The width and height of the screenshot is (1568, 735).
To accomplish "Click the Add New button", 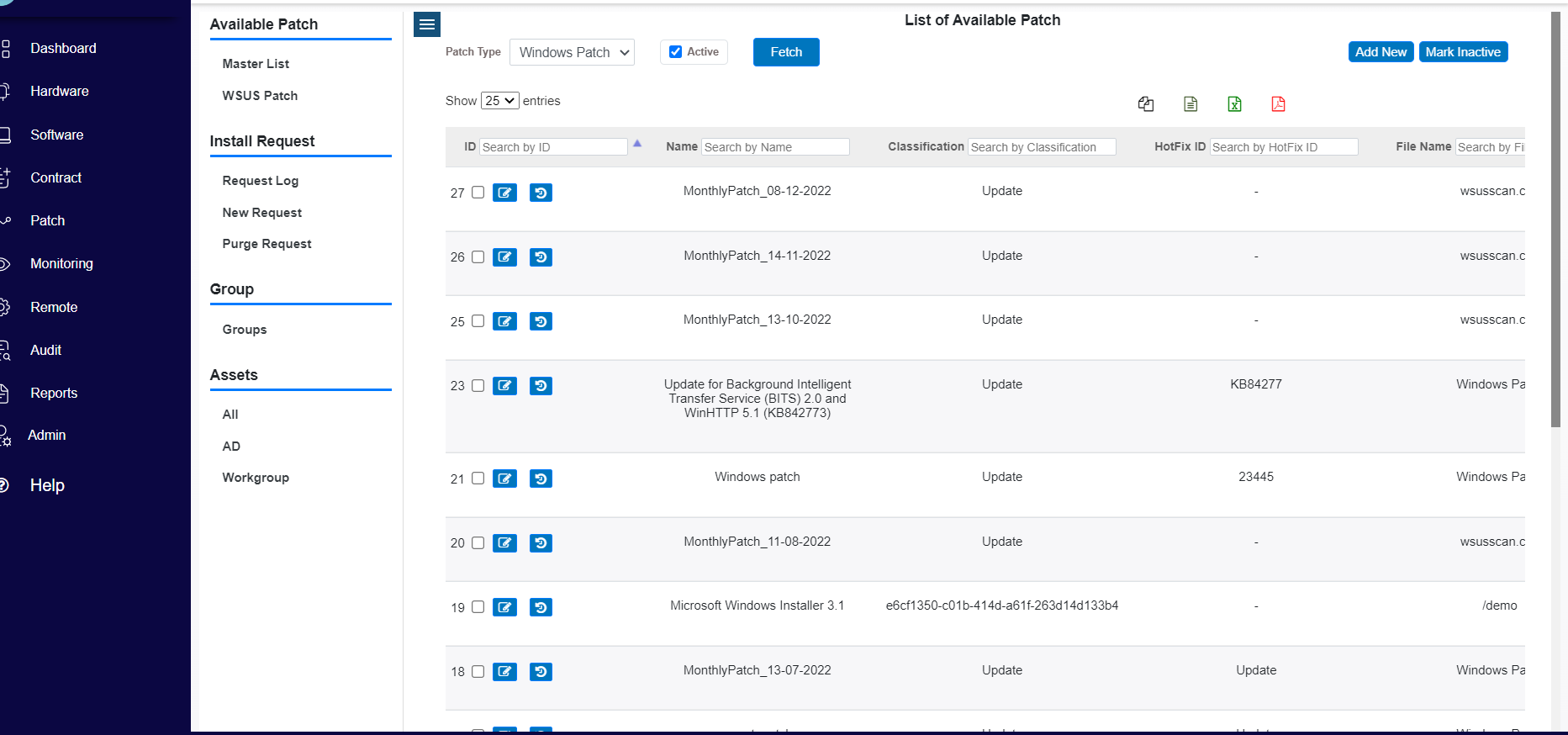I will (x=1381, y=52).
